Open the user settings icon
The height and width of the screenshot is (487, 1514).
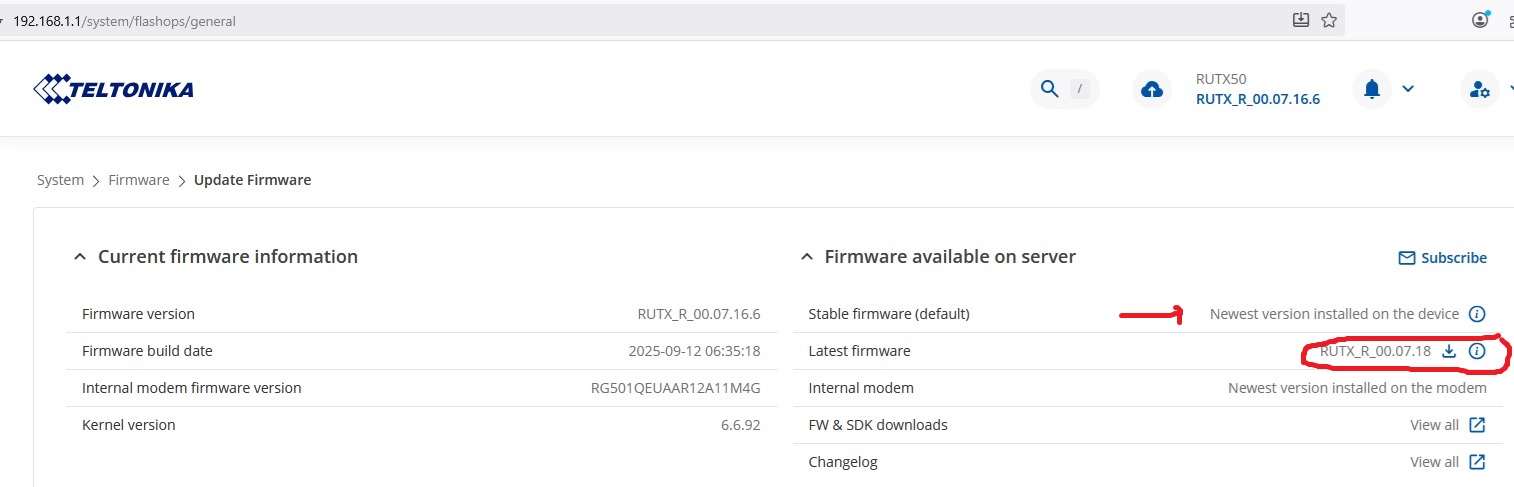(x=1480, y=90)
